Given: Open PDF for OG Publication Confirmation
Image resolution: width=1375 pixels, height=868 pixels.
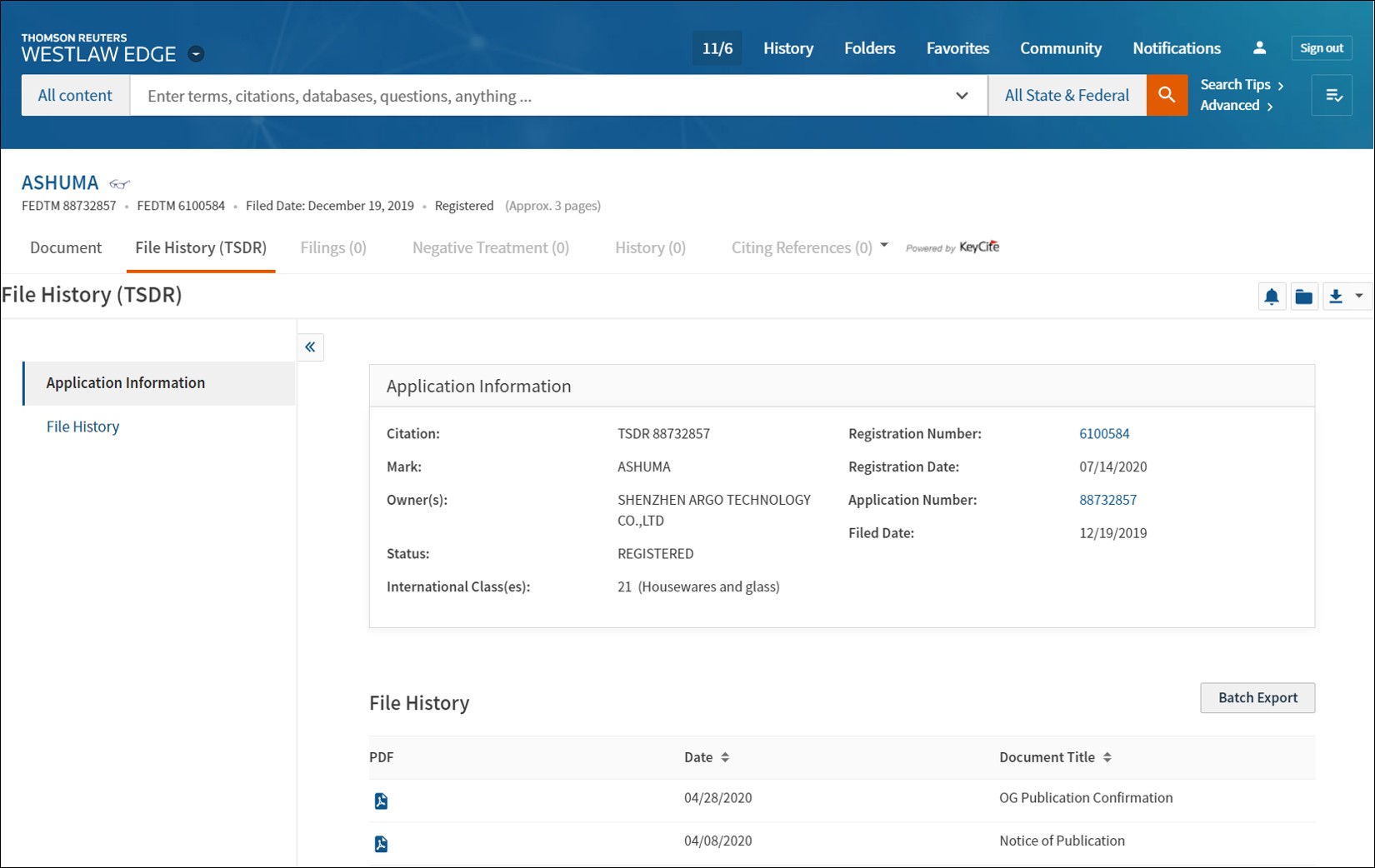Looking at the screenshot, I should (381, 801).
